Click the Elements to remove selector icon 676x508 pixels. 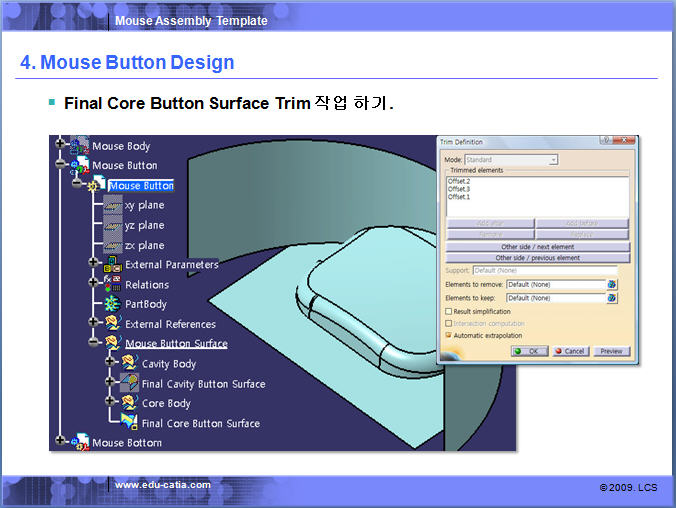[x=612, y=284]
